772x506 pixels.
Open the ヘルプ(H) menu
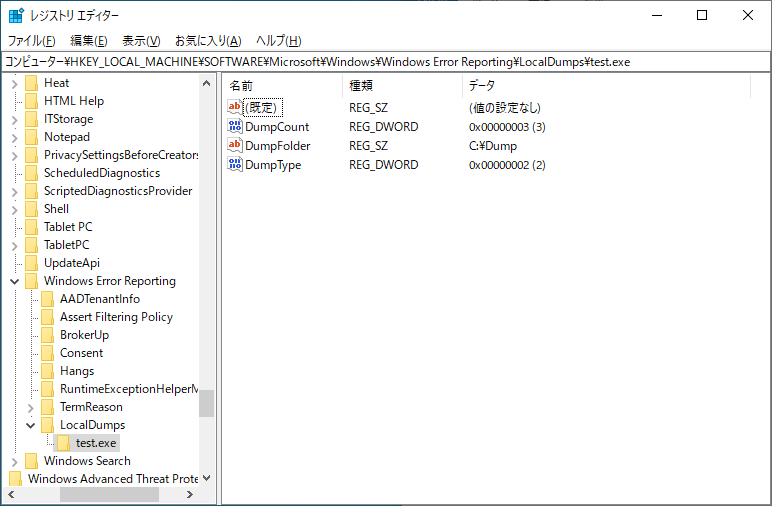(279, 41)
